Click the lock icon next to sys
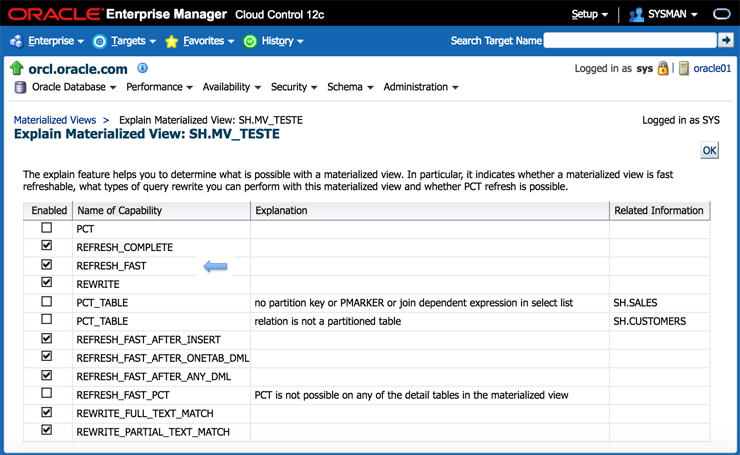The height and width of the screenshot is (455, 740). tap(663, 69)
